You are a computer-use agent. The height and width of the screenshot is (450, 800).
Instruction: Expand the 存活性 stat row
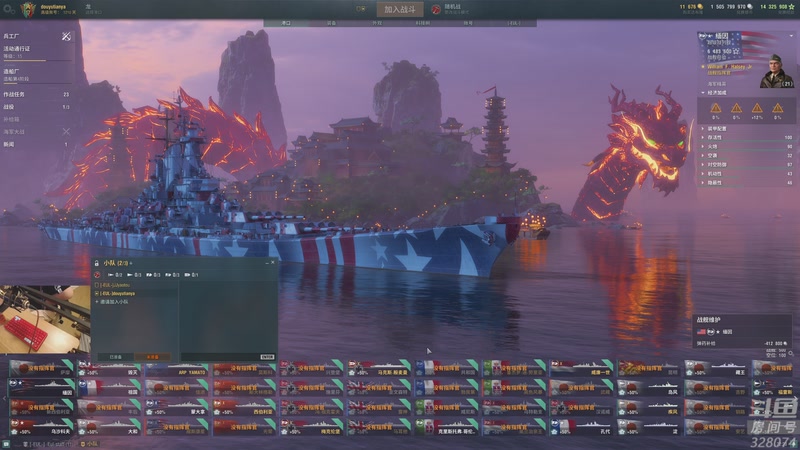coord(746,137)
